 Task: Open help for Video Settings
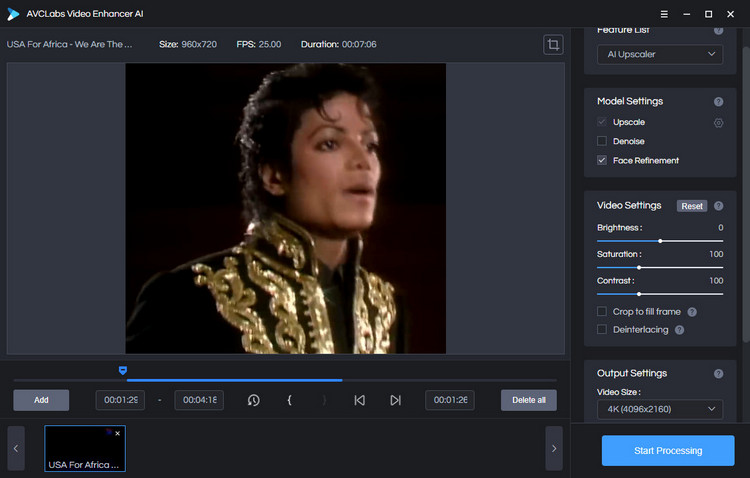click(x=718, y=206)
